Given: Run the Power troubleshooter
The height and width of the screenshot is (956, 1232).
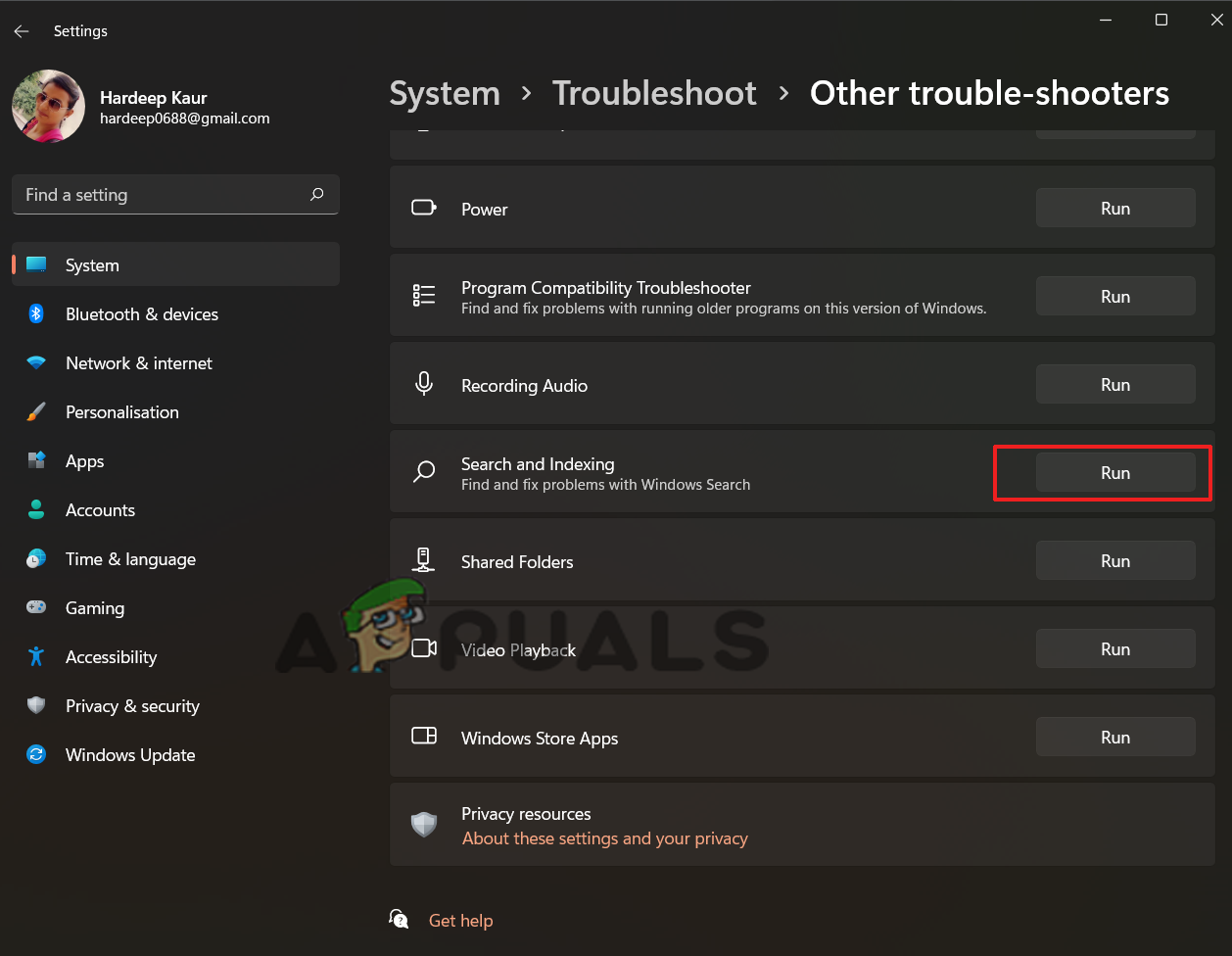Looking at the screenshot, I should tap(1115, 209).
